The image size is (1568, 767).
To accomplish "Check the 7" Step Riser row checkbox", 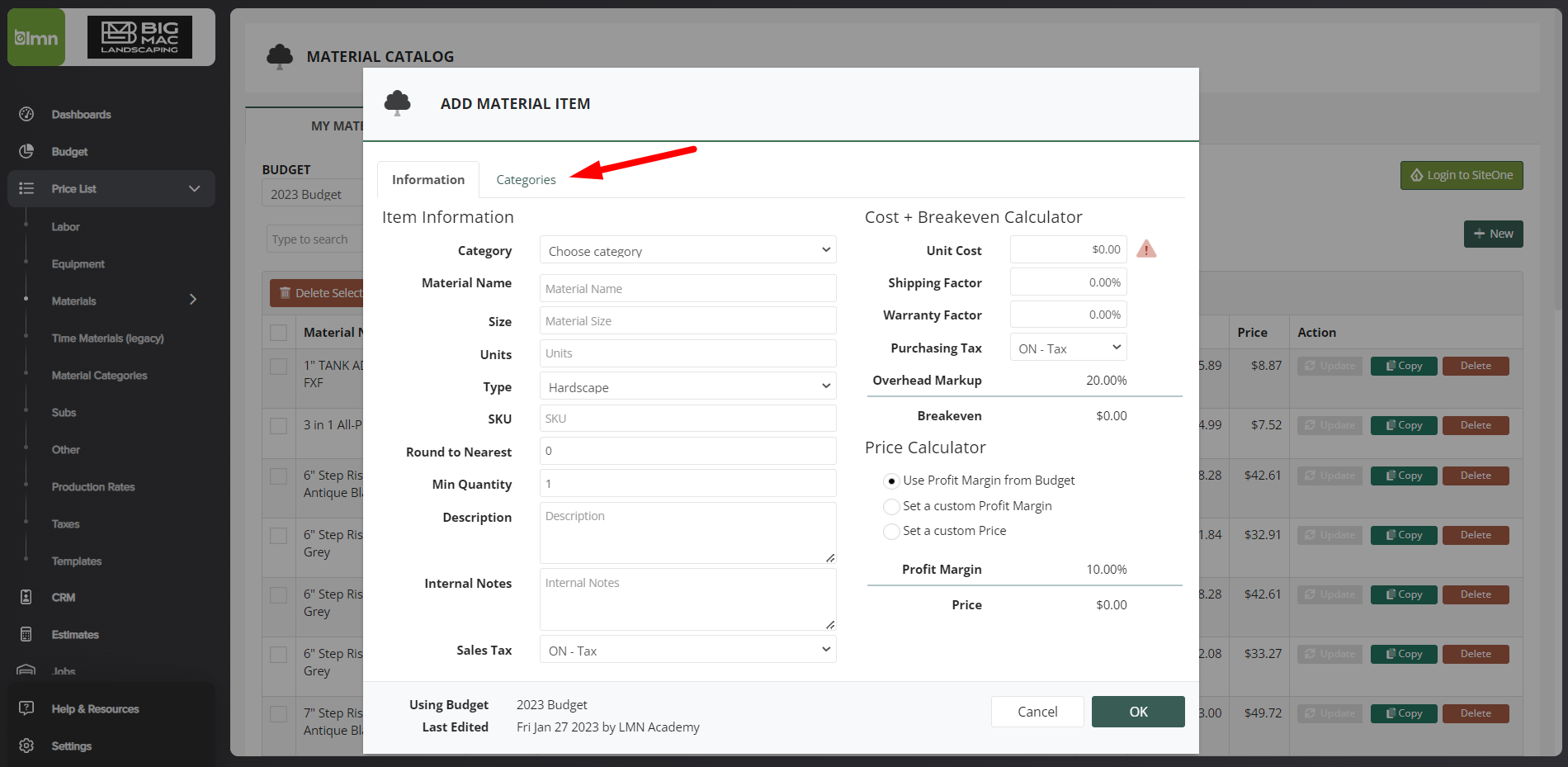I will click(279, 713).
